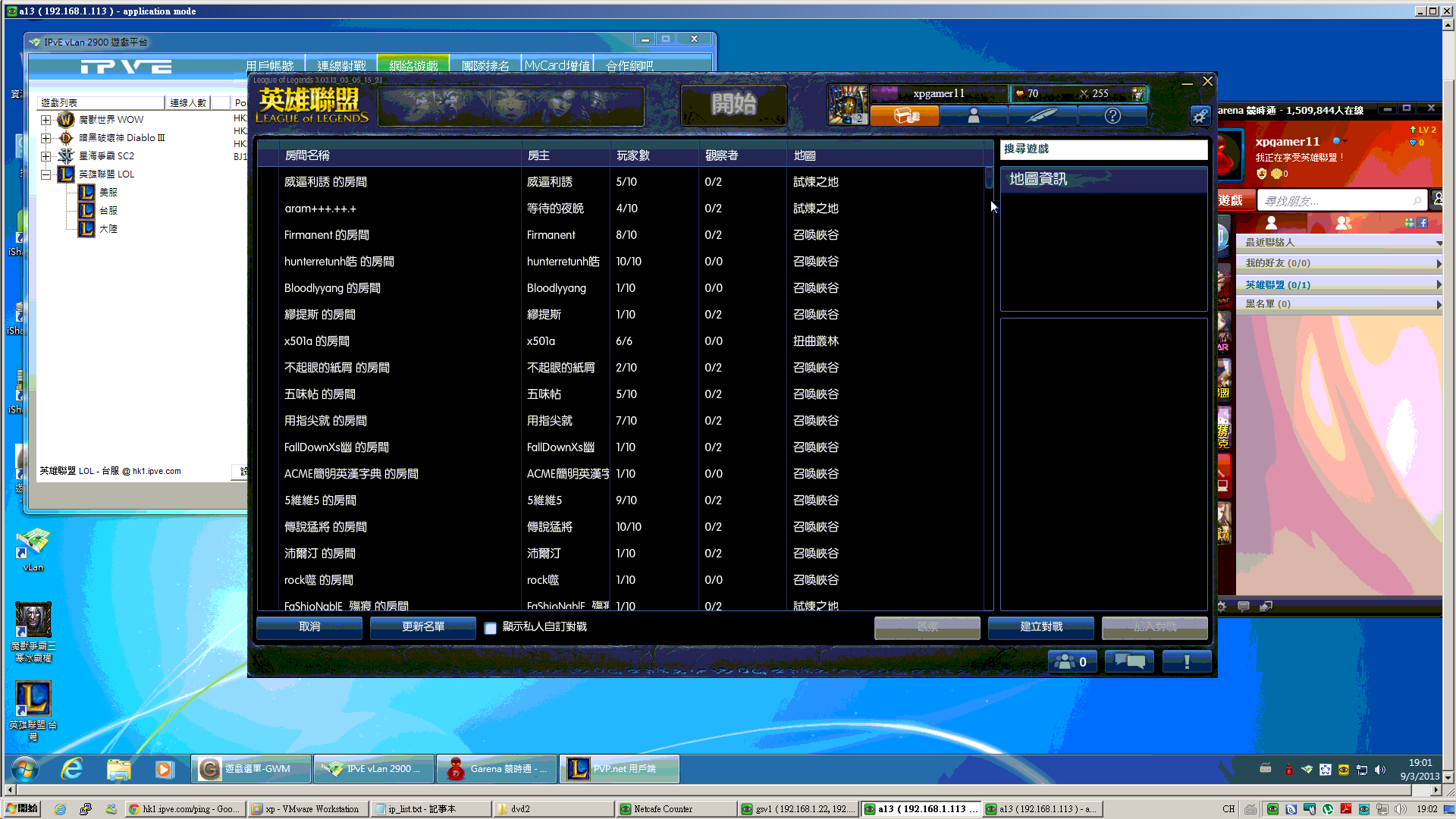1456x819 pixels.
Task: Open the store treasure chest icon
Action: pos(905,115)
